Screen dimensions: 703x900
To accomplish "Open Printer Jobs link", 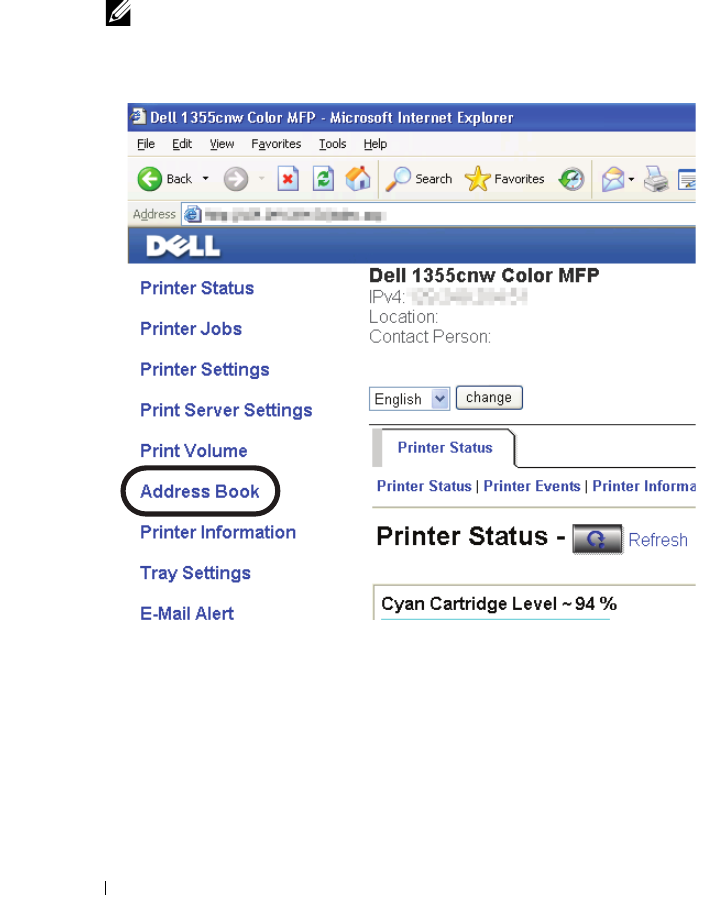I will (x=191, y=329).
